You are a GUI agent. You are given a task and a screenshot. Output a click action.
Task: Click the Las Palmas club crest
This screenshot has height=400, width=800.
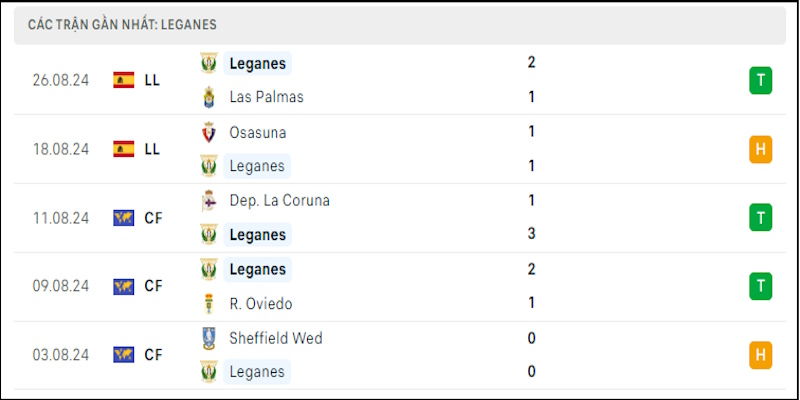point(209,97)
